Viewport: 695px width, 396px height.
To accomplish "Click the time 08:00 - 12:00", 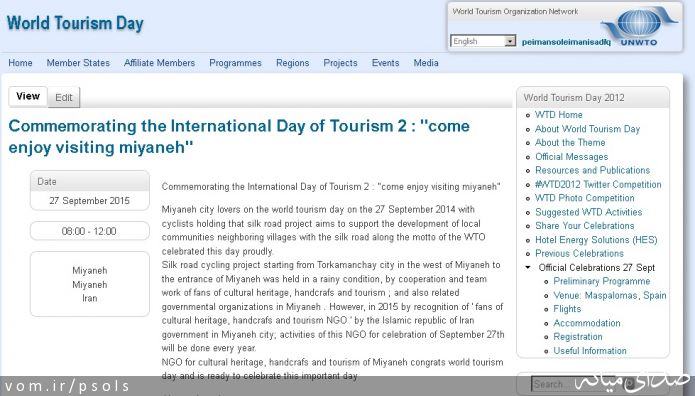I will pos(89,231).
